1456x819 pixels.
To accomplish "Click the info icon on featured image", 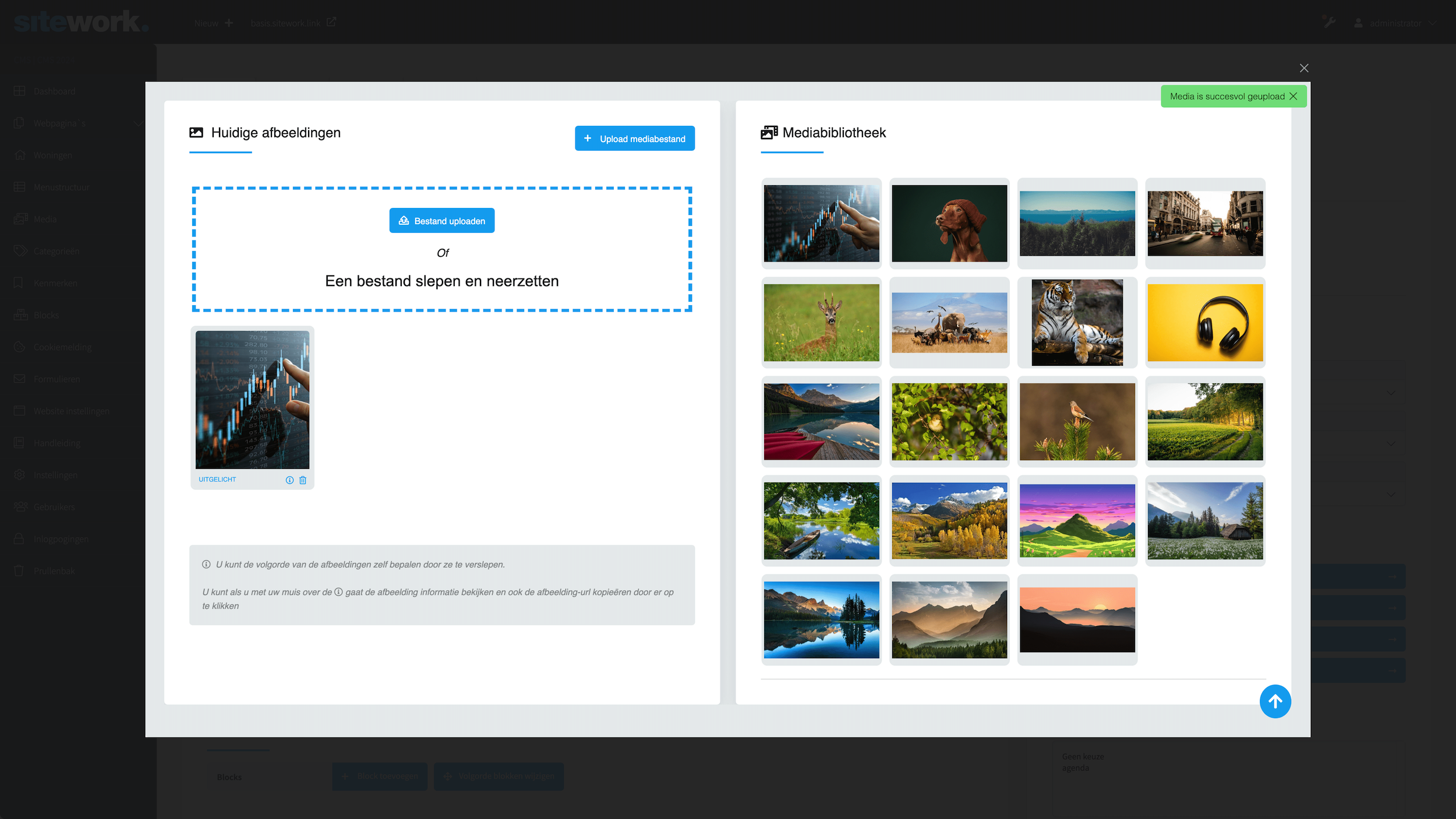I will tap(289, 480).
